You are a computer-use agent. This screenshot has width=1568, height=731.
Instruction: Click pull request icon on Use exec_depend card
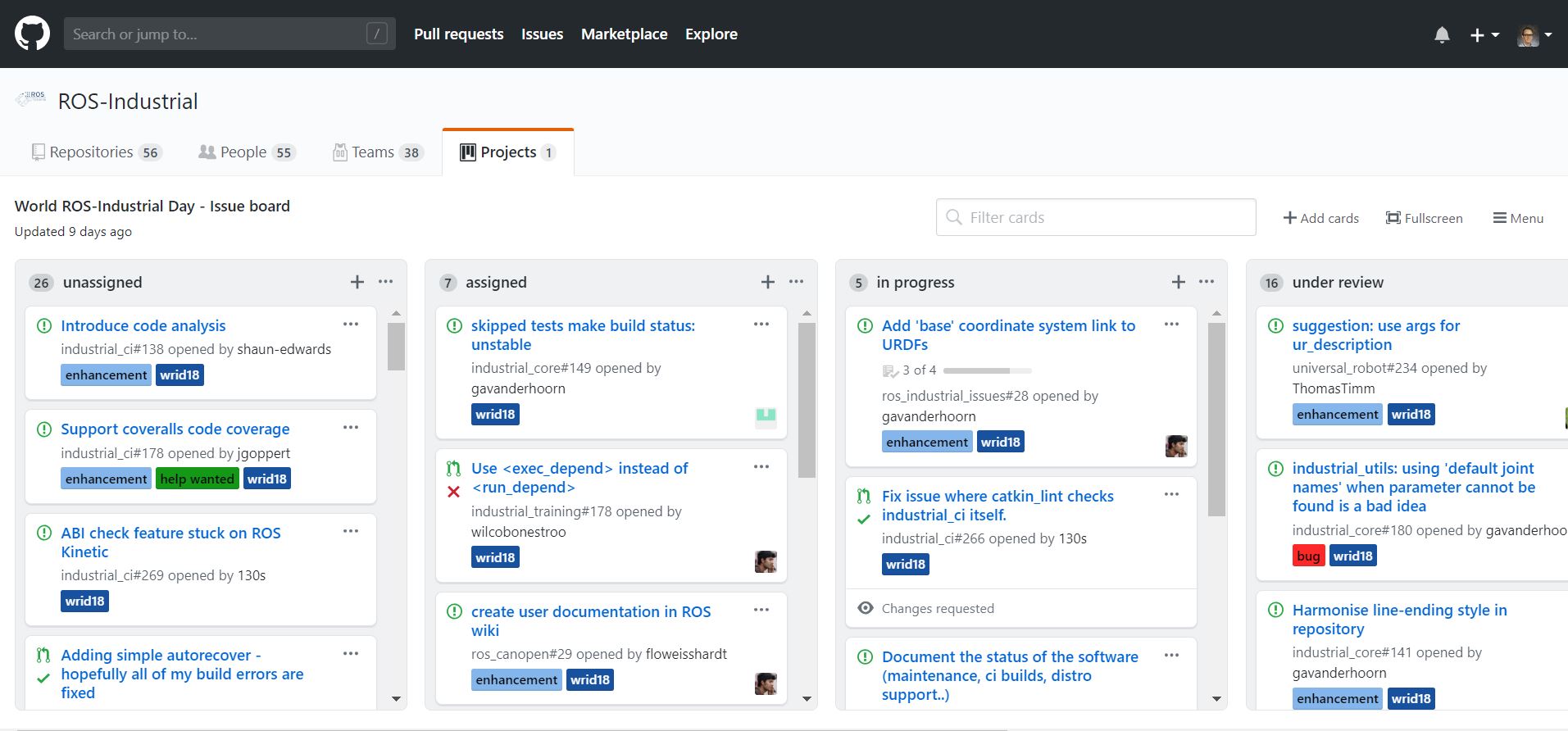(453, 469)
